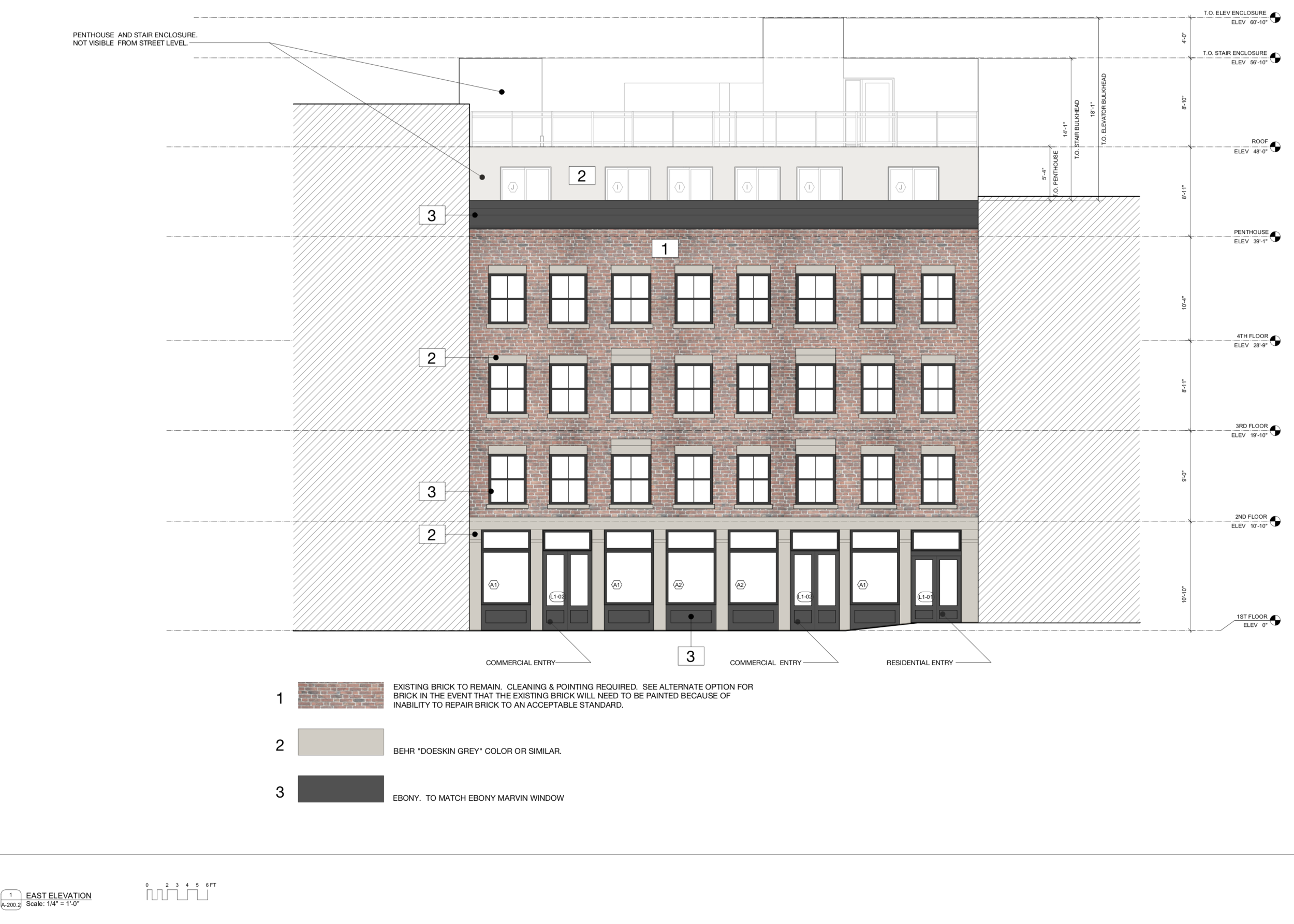This screenshot has height=924, width=1294.
Task: Click the L1-01 residential door tag
Action: [925, 597]
